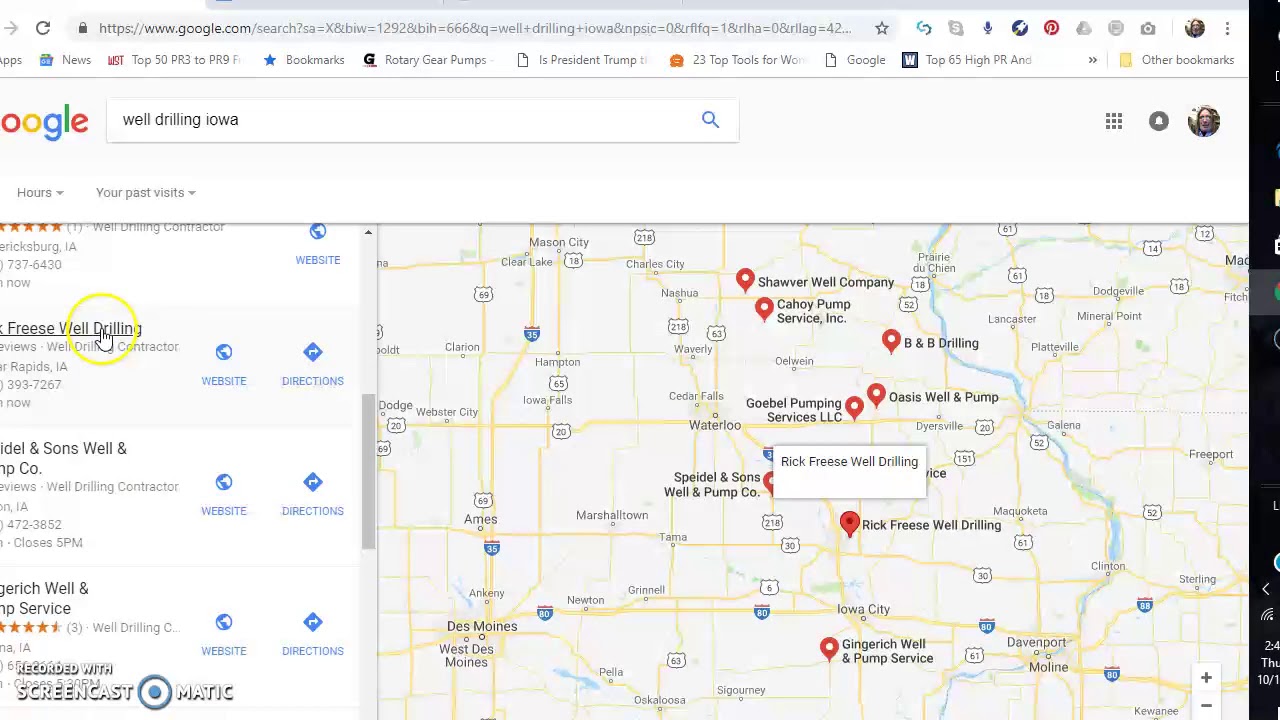
Task: Bookmark this page with the star icon
Action: coord(882,28)
